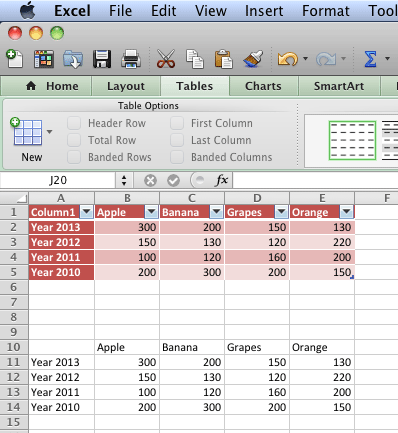Select the 'Year 2011' cell in row 4

[61, 257]
